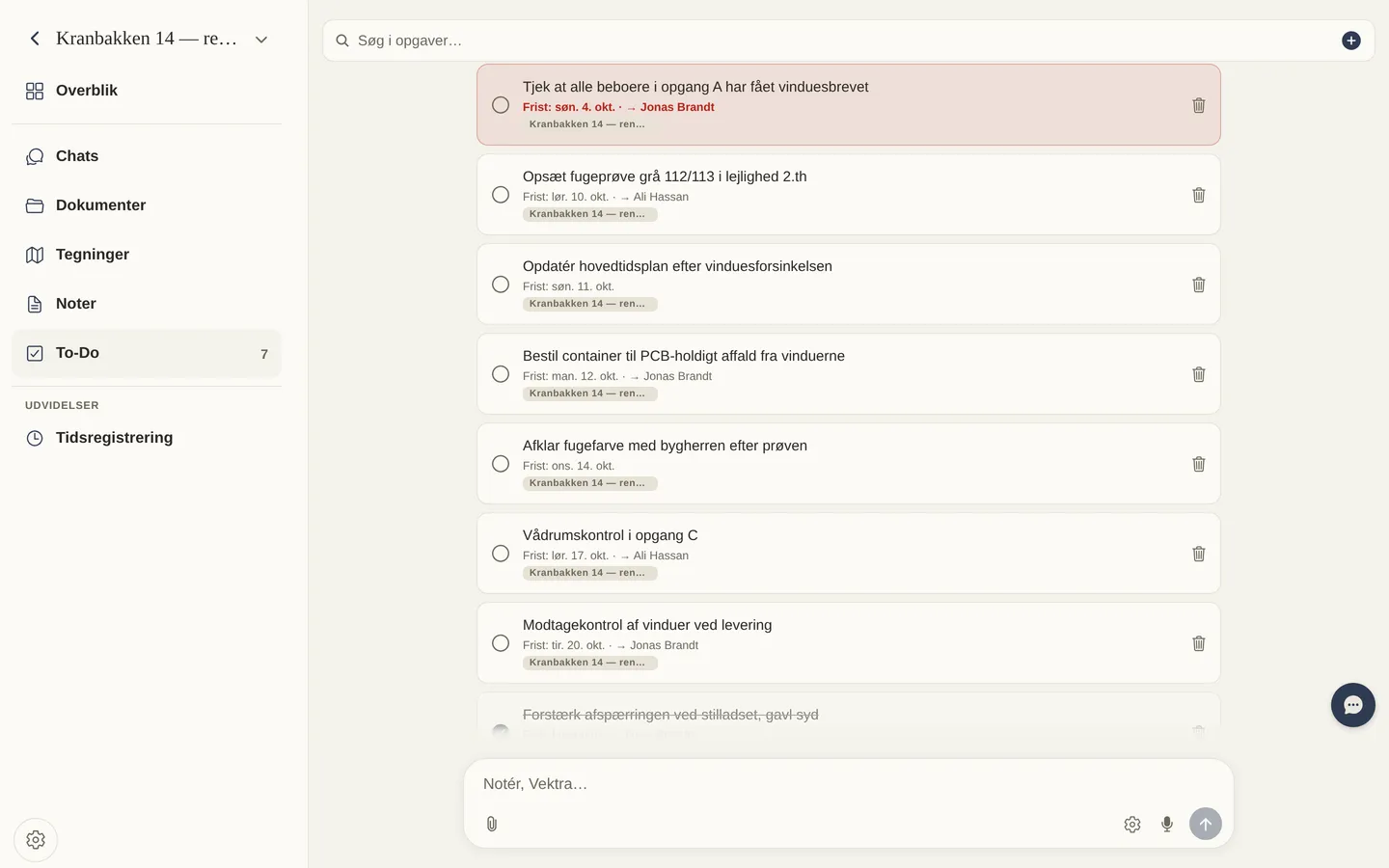This screenshot has height=868, width=1389.
Task: Click deadline 'Frist: ons. 14. okt.'
Action: point(568,466)
